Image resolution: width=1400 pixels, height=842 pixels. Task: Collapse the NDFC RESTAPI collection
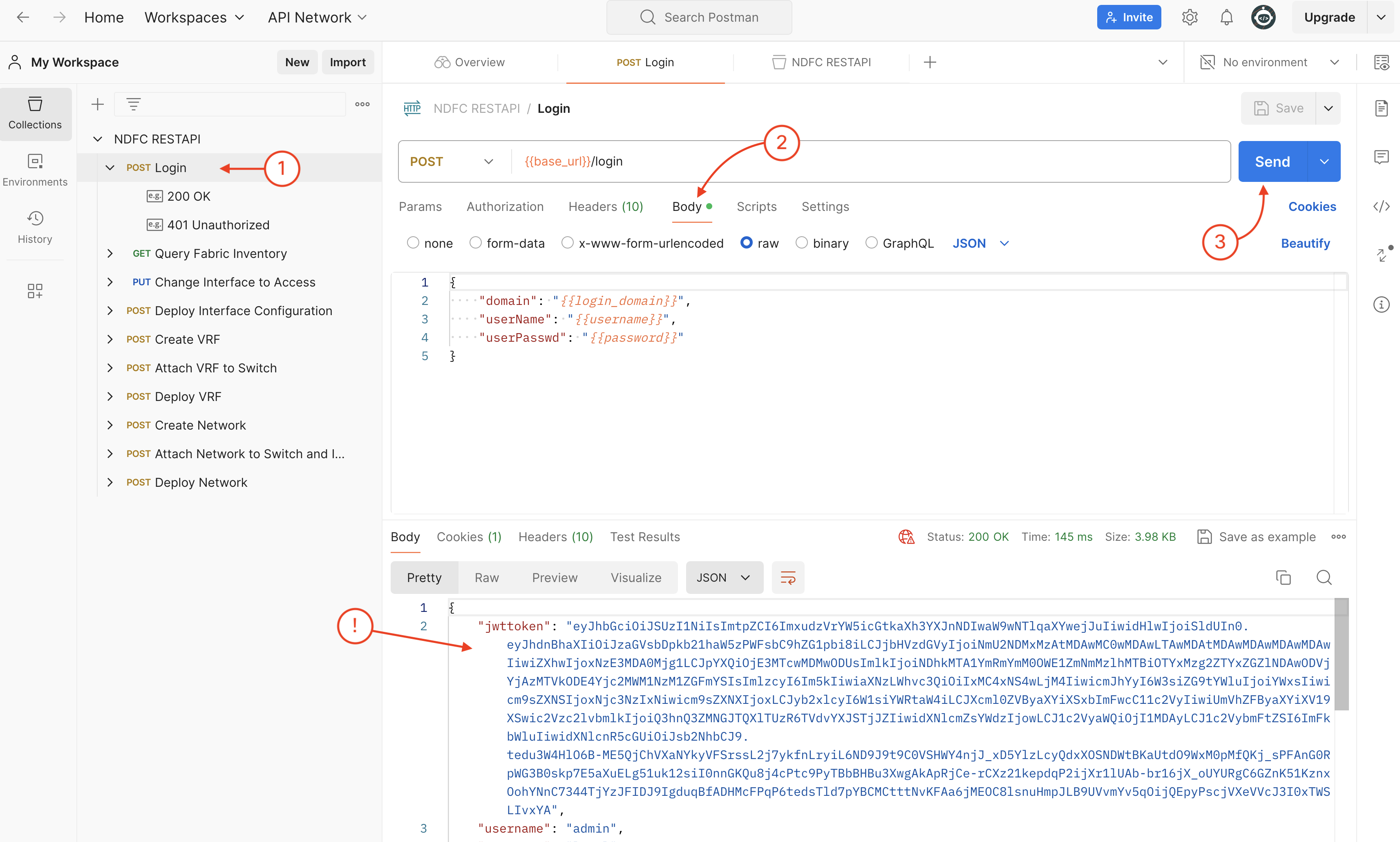click(x=98, y=139)
